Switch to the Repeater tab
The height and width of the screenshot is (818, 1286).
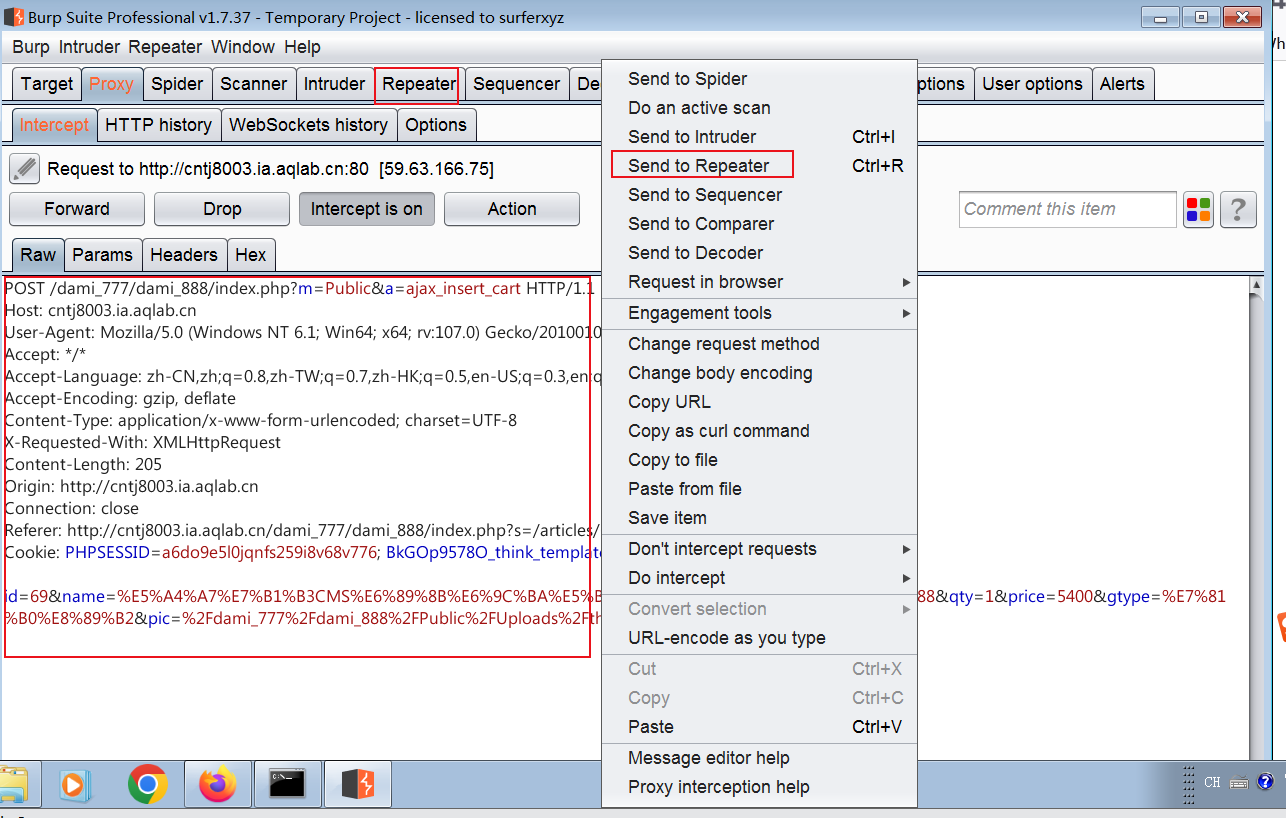[x=418, y=84]
